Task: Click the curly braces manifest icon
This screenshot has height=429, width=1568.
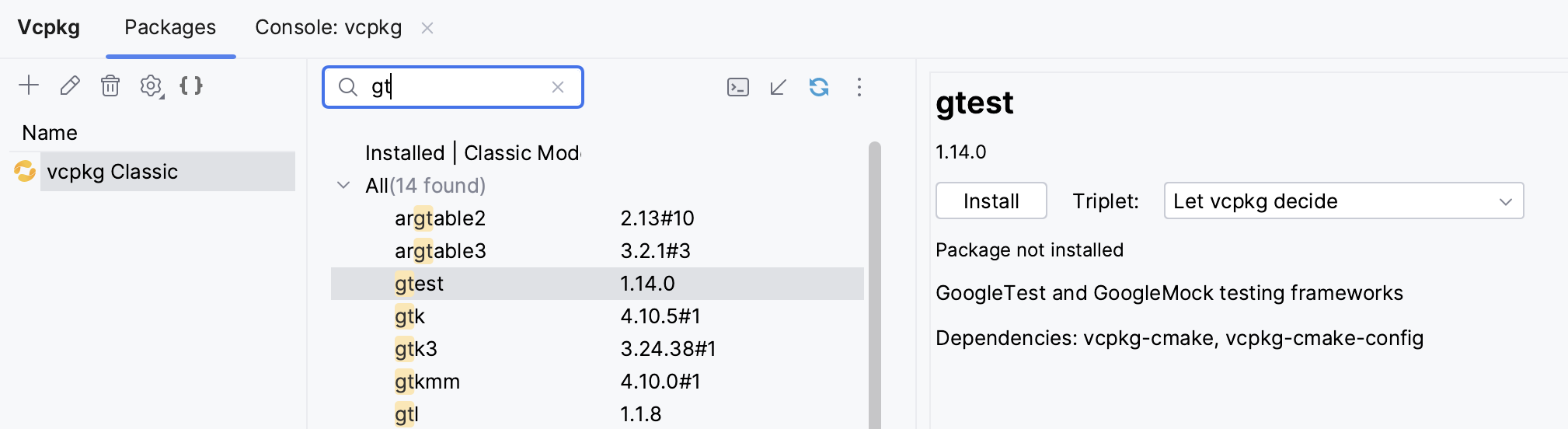Action: pyautogui.click(x=191, y=85)
